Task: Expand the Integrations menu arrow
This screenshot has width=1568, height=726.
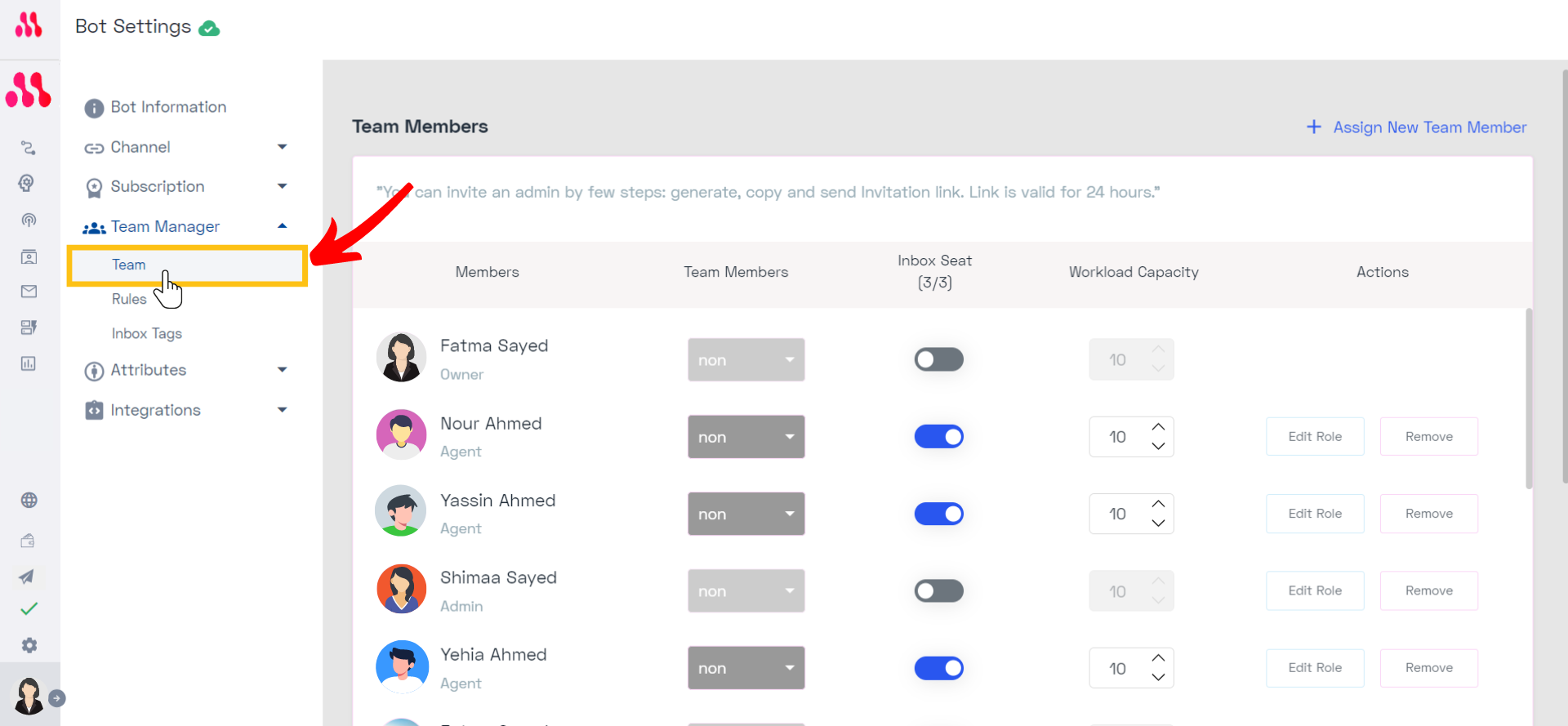Action: point(283,410)
